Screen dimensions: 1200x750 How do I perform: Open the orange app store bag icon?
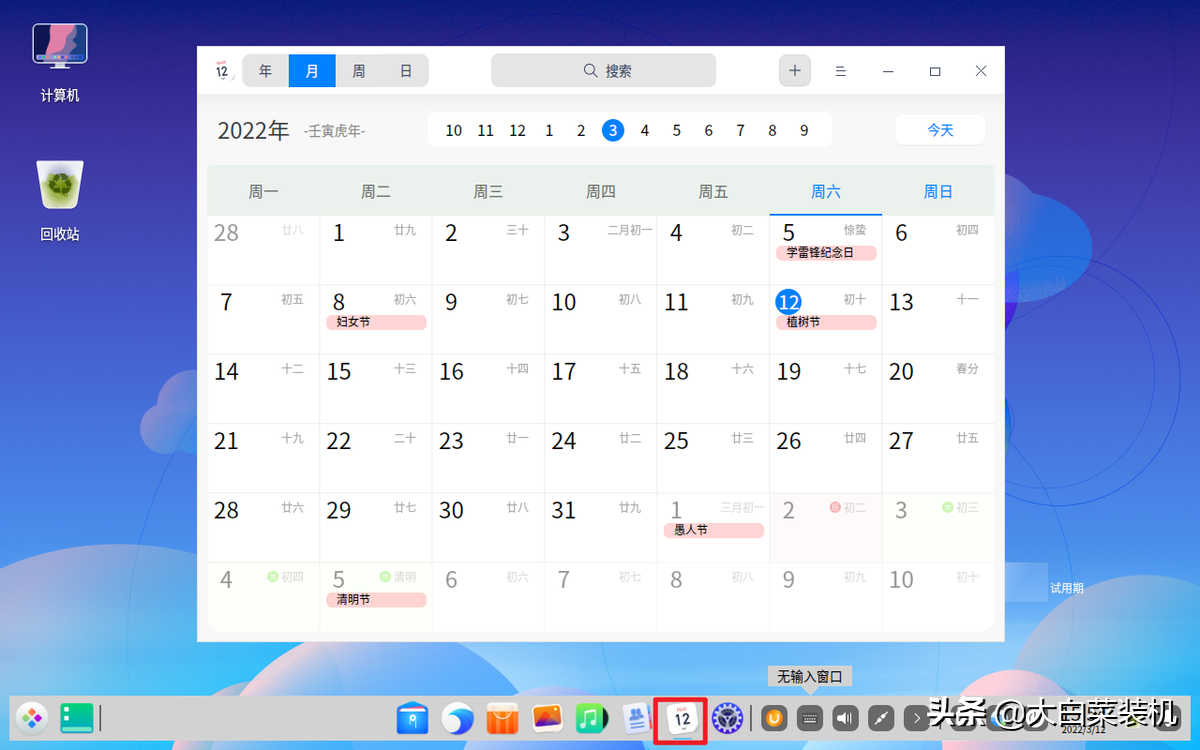tap(503, 718)
